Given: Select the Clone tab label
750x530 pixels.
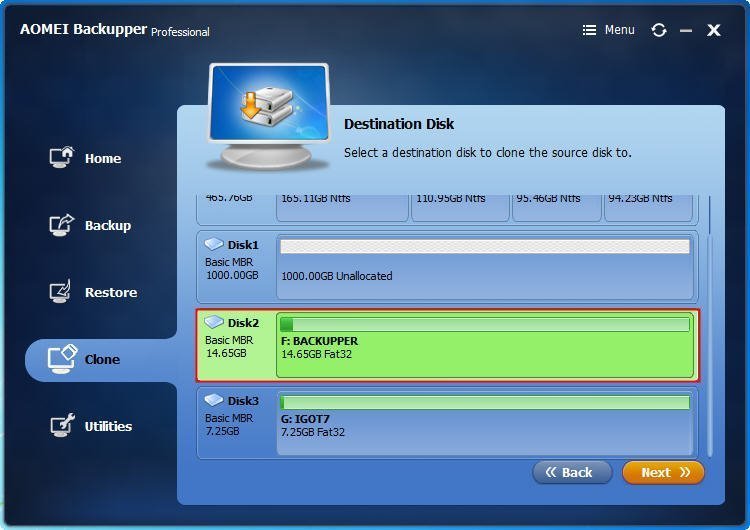Looking at the screenshot, I should pos(102,359).
